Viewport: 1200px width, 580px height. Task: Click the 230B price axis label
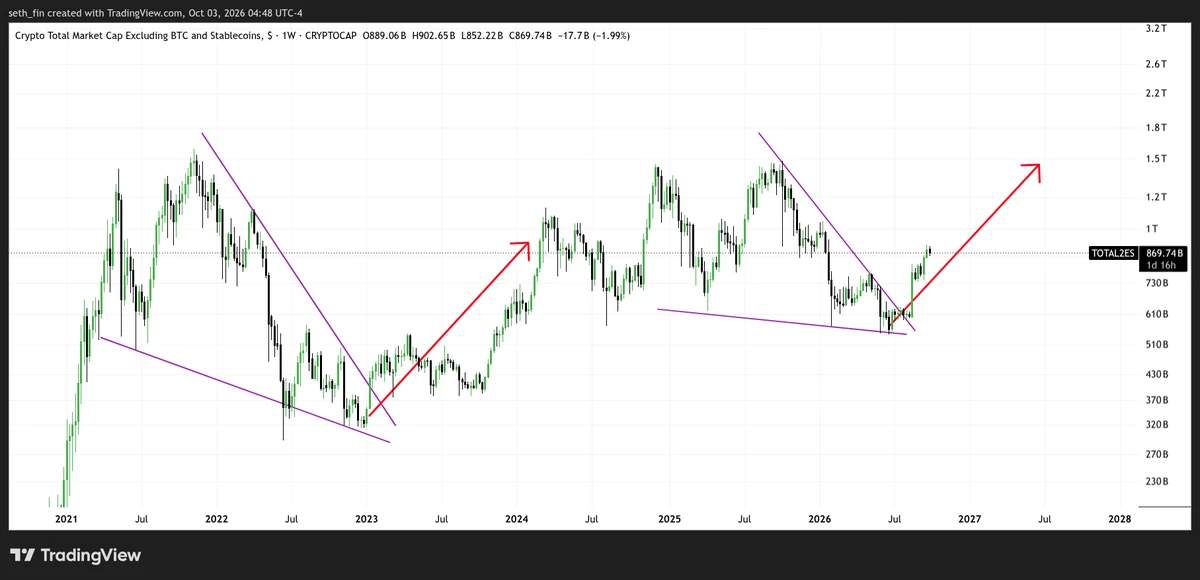pos(1158,482)
